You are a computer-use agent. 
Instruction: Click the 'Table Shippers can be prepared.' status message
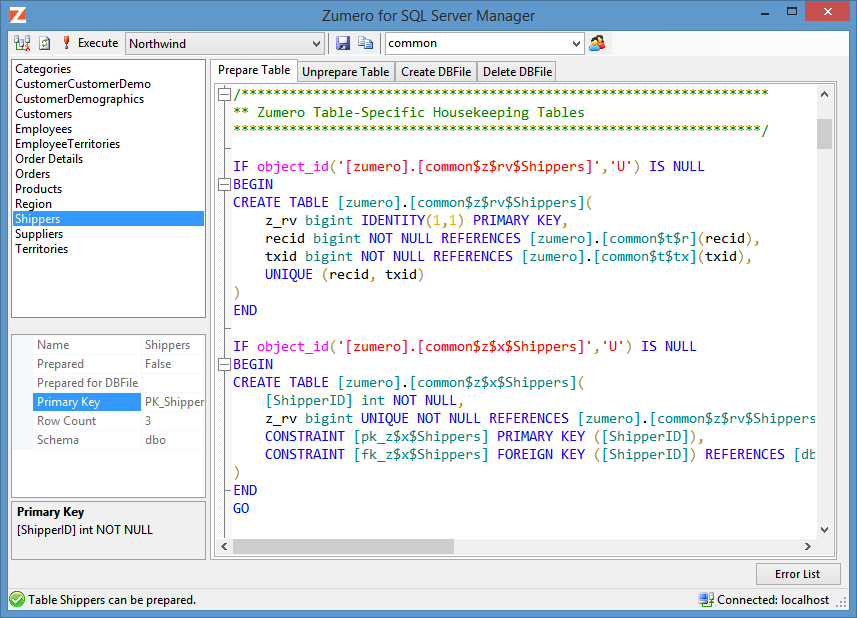pyautogui.click(x=112, y=600)
